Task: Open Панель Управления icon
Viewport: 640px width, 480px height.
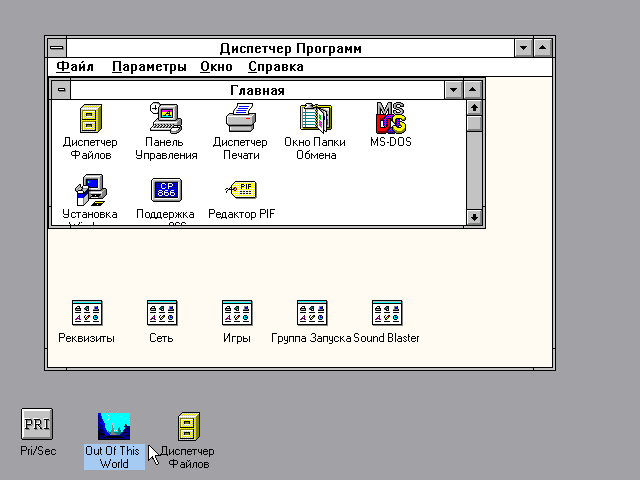Action: [166, 118]
